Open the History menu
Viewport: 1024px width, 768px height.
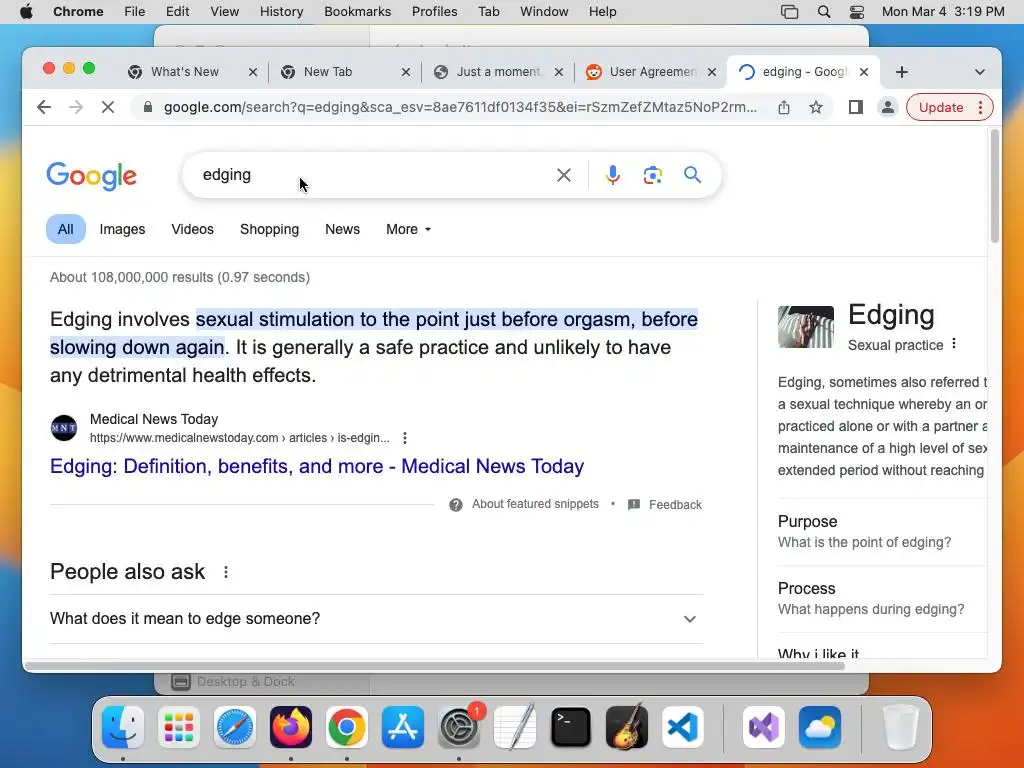281,12
